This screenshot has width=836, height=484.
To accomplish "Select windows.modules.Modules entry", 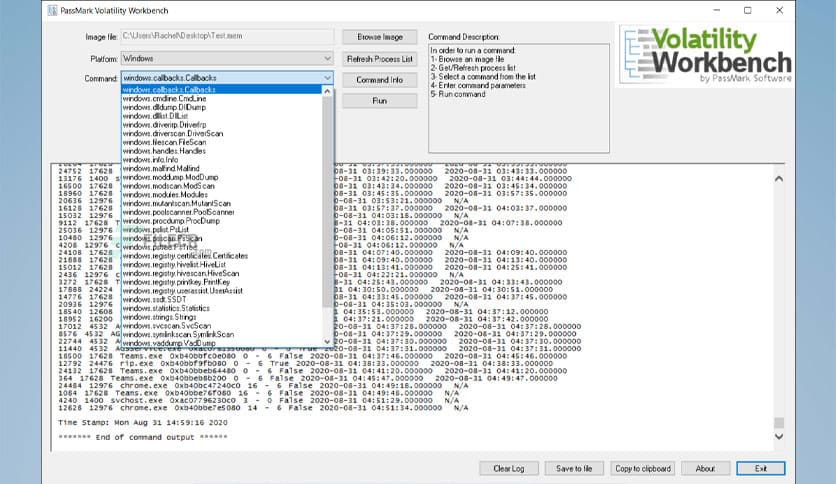I will [221, 195].
